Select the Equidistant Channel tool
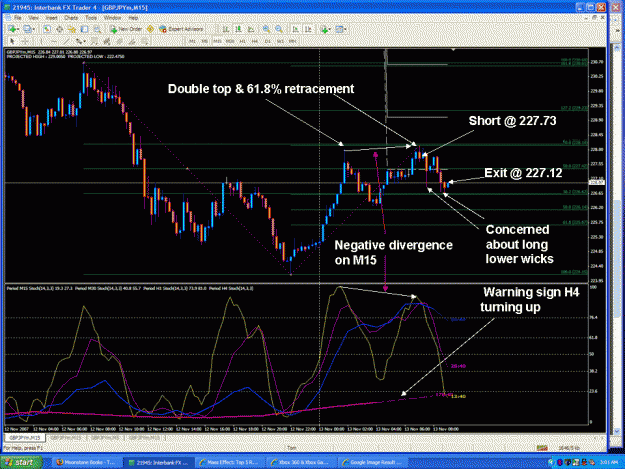The height and width of the screenshot is (469, 625). [x=79, y=41]
